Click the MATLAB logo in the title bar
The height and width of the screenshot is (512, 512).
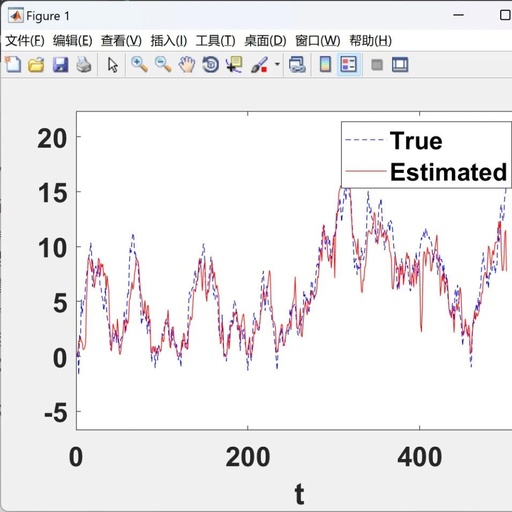16,16
